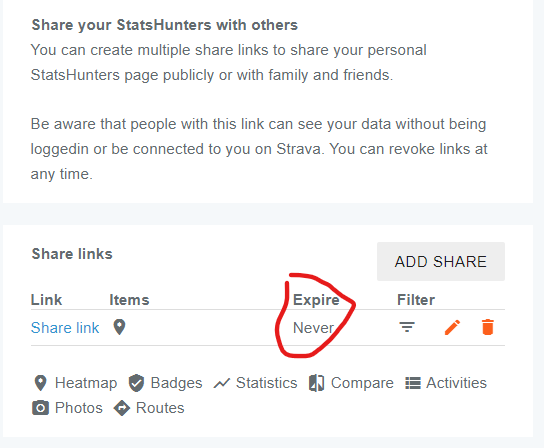Click the Routes direction icon
Viewport: 544px width, 448px height.
tap(122, 408)
